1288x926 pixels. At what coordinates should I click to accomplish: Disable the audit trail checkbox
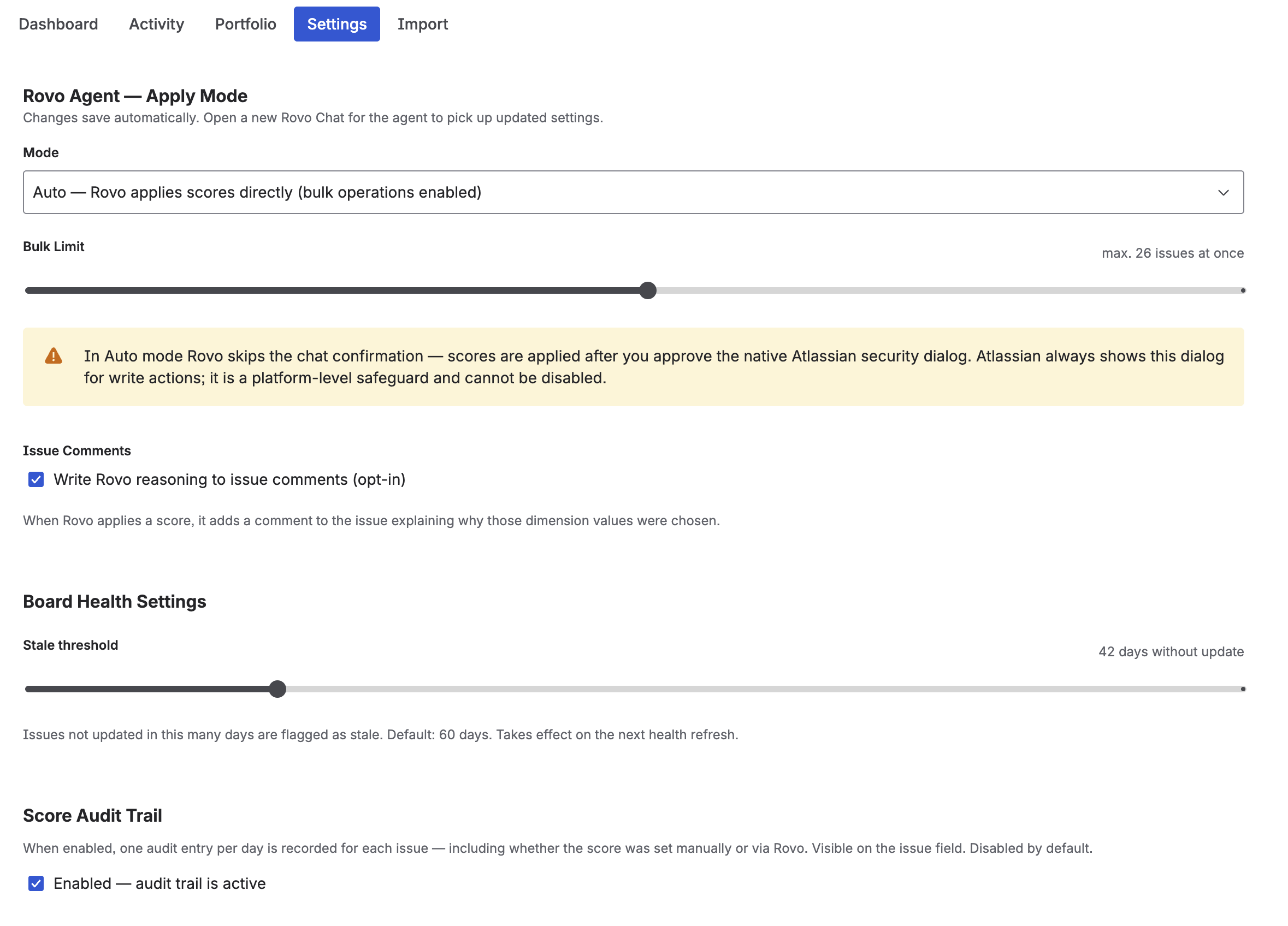click(x=36, y=883)
